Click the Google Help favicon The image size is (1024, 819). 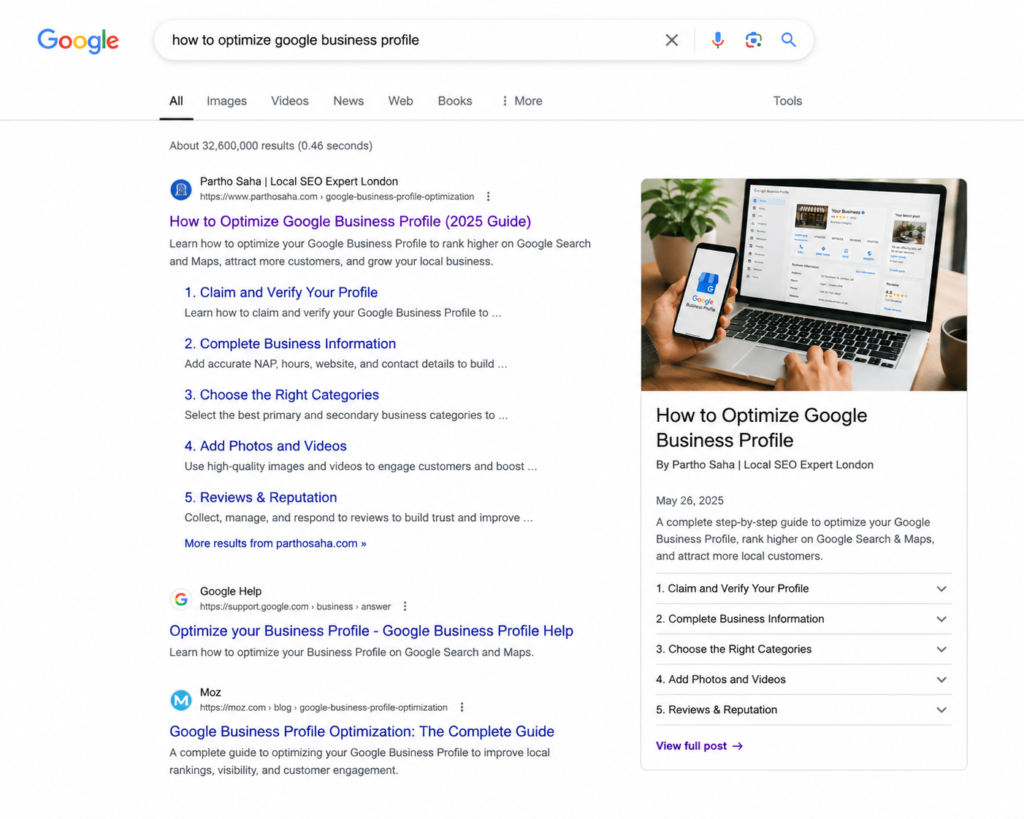[x=181, y=598]
